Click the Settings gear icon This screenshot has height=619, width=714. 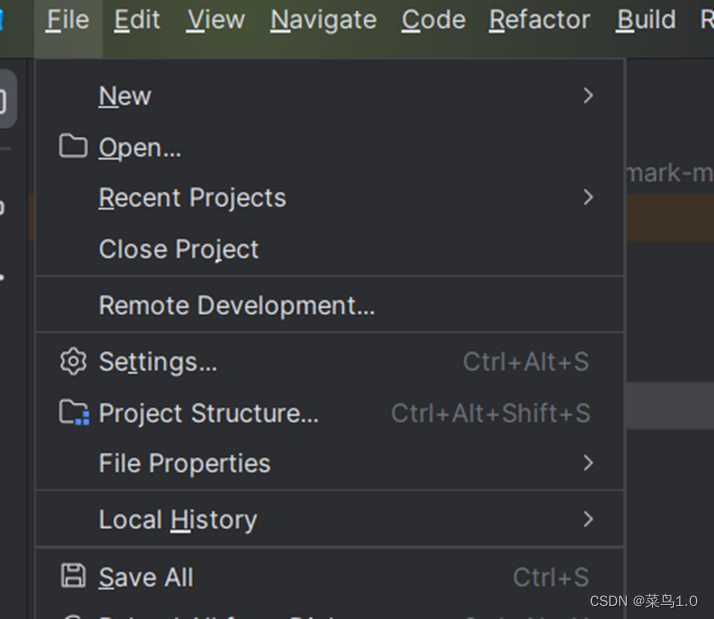click(x=73, y=362)
